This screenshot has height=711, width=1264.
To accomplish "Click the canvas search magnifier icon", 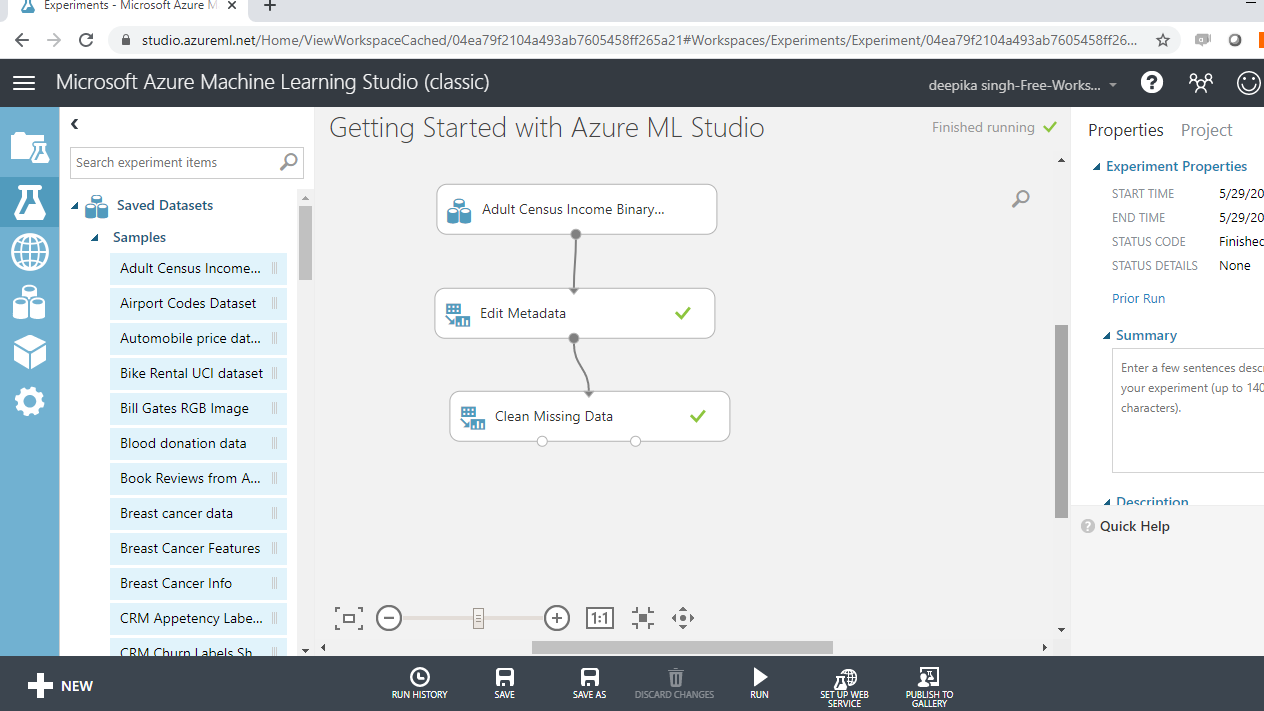I will [1020, 199].
